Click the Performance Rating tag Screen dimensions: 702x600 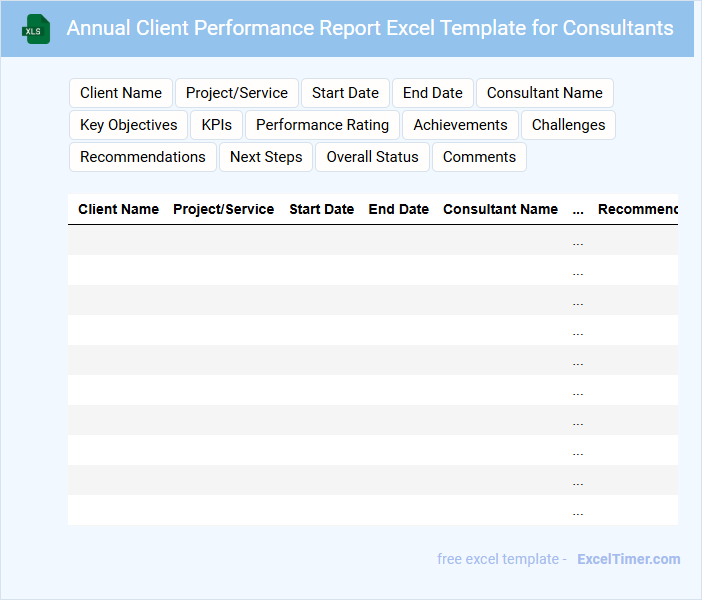point(323,125)
